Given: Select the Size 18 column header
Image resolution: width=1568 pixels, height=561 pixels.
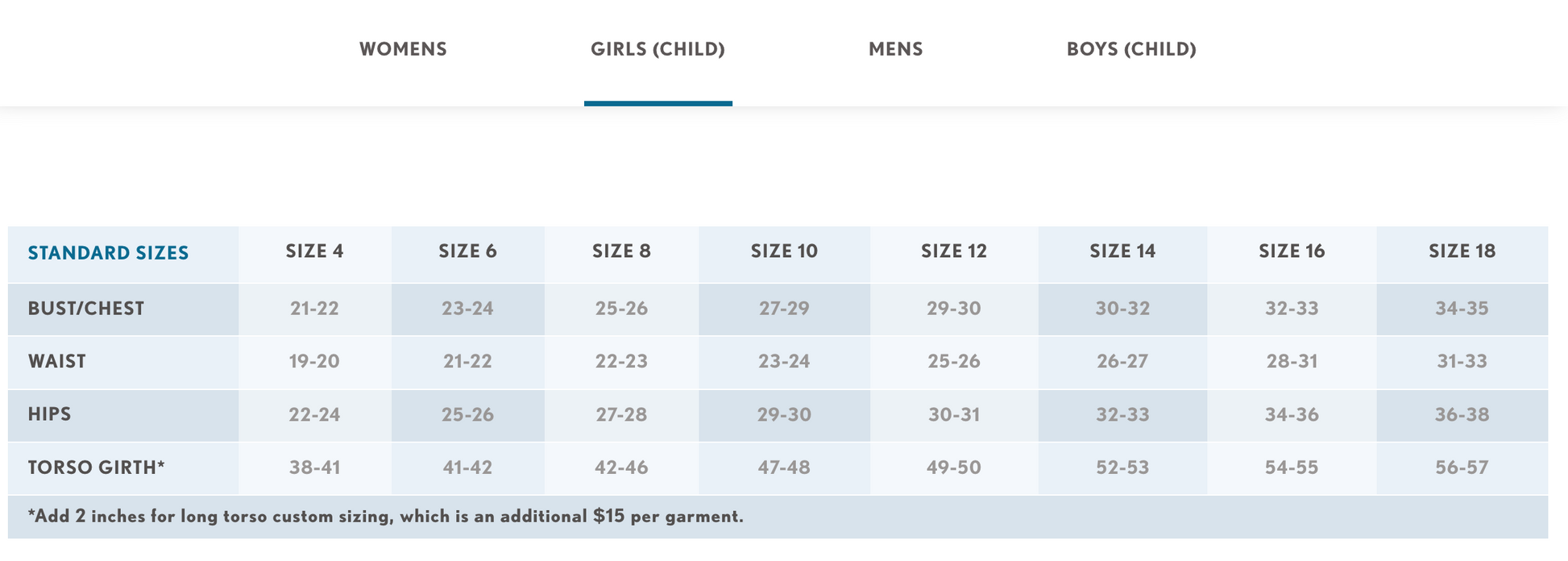Looking at the screenshot, I should point(1462,251).
